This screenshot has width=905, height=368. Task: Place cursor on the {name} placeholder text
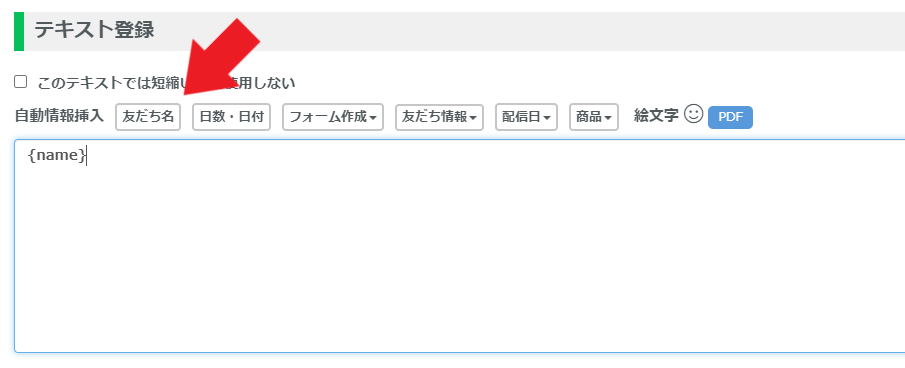click(x=57, y=155)
